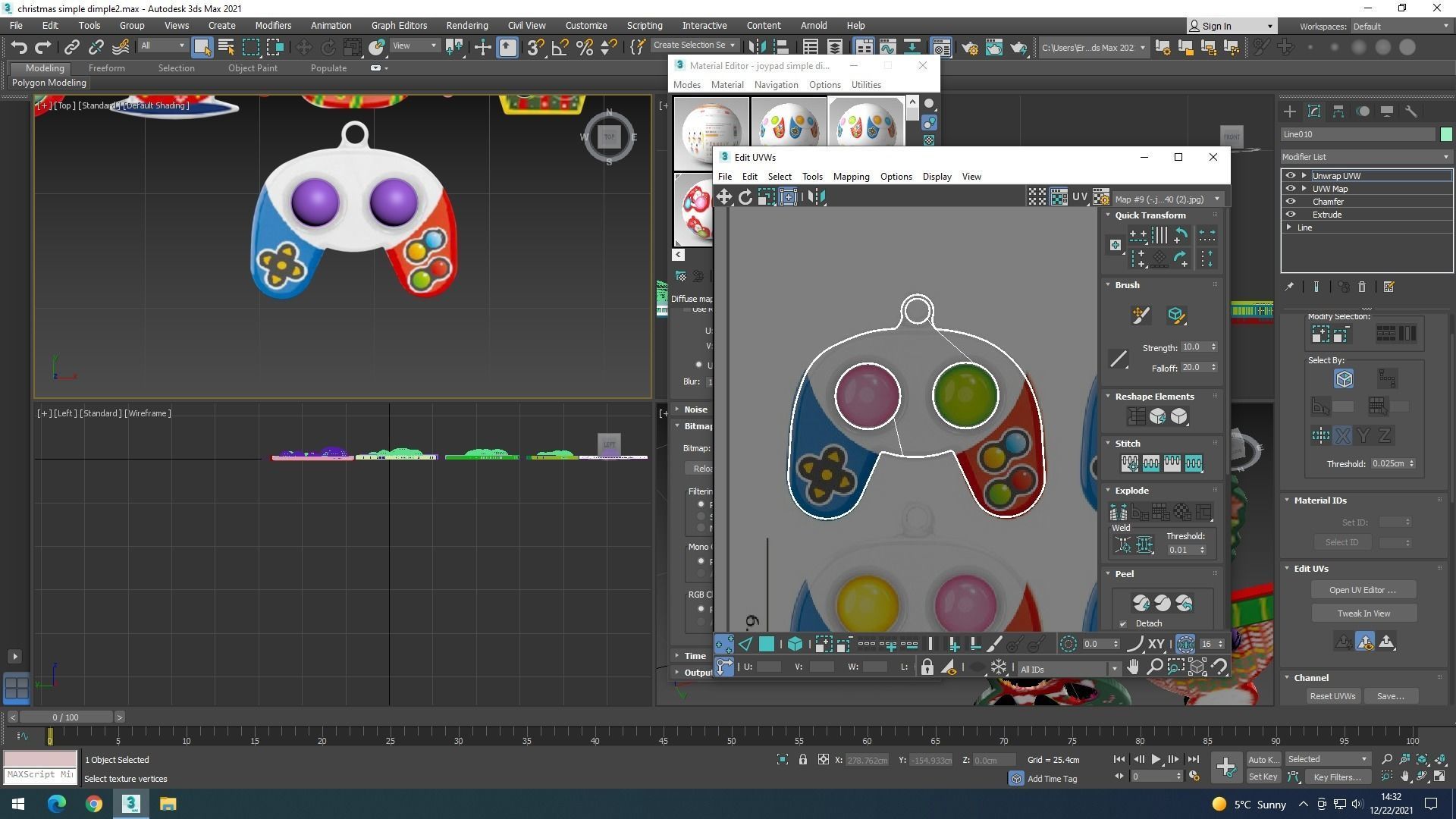Open the Rendering menu in main menu bar
Image resolution: width=1456 pixels, height=819 pixels.
click(x=466, y=25)
